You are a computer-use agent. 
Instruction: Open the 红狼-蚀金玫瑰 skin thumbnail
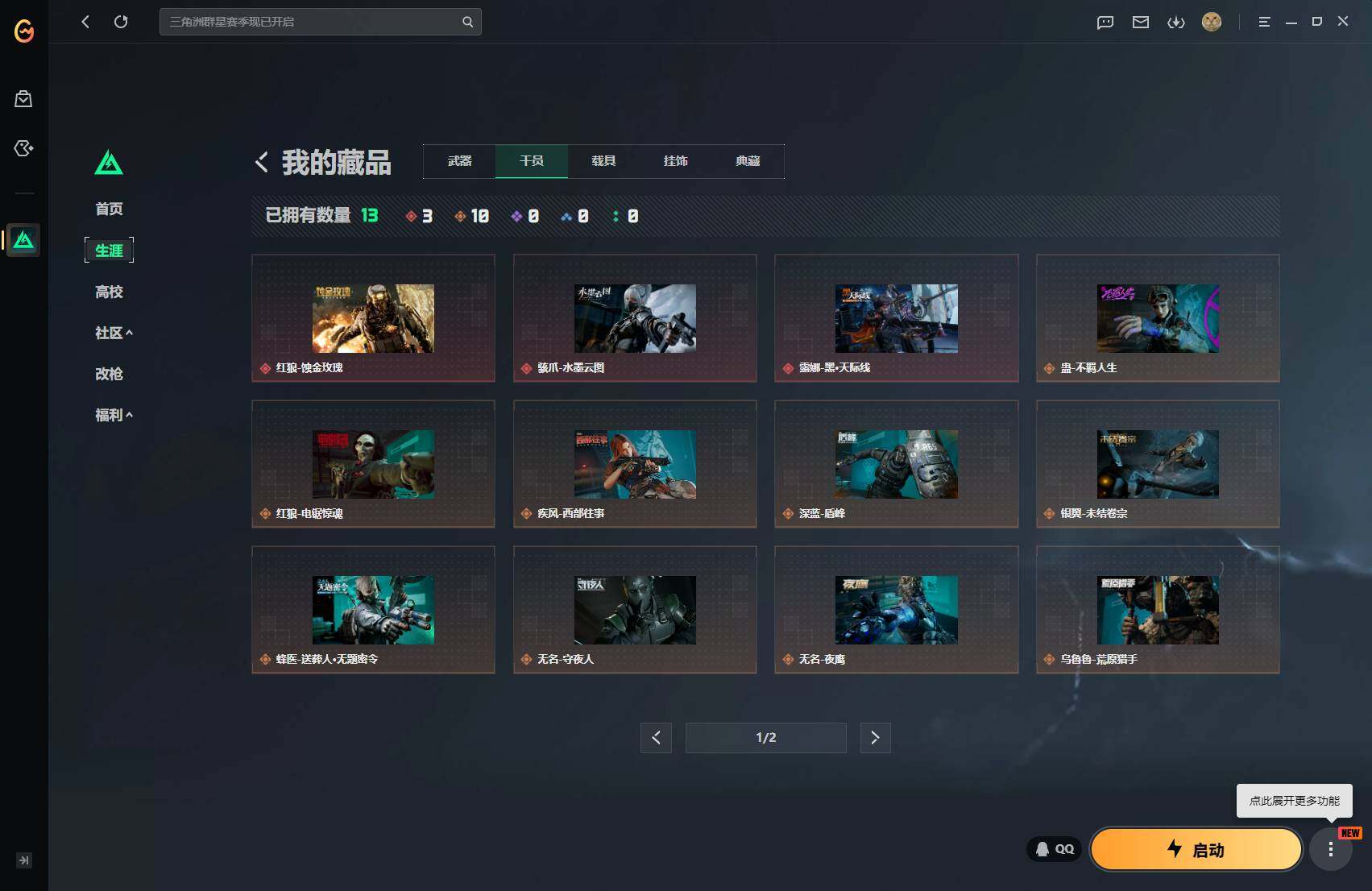(x=373, y=318)
